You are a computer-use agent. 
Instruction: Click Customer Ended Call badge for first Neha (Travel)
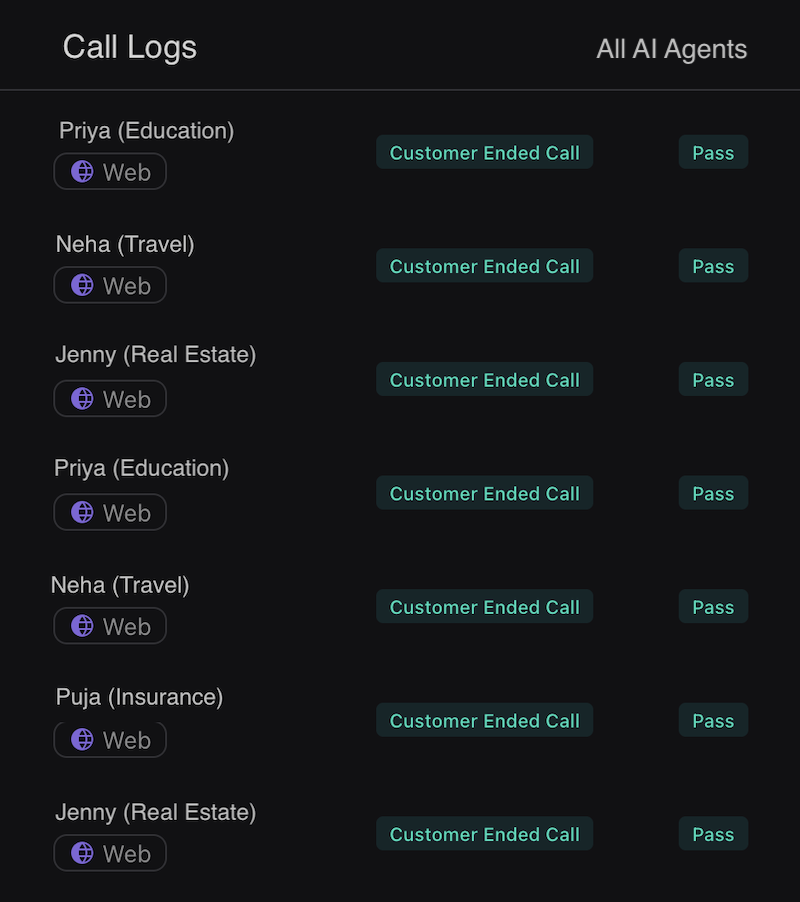click(x=484, y=267)
